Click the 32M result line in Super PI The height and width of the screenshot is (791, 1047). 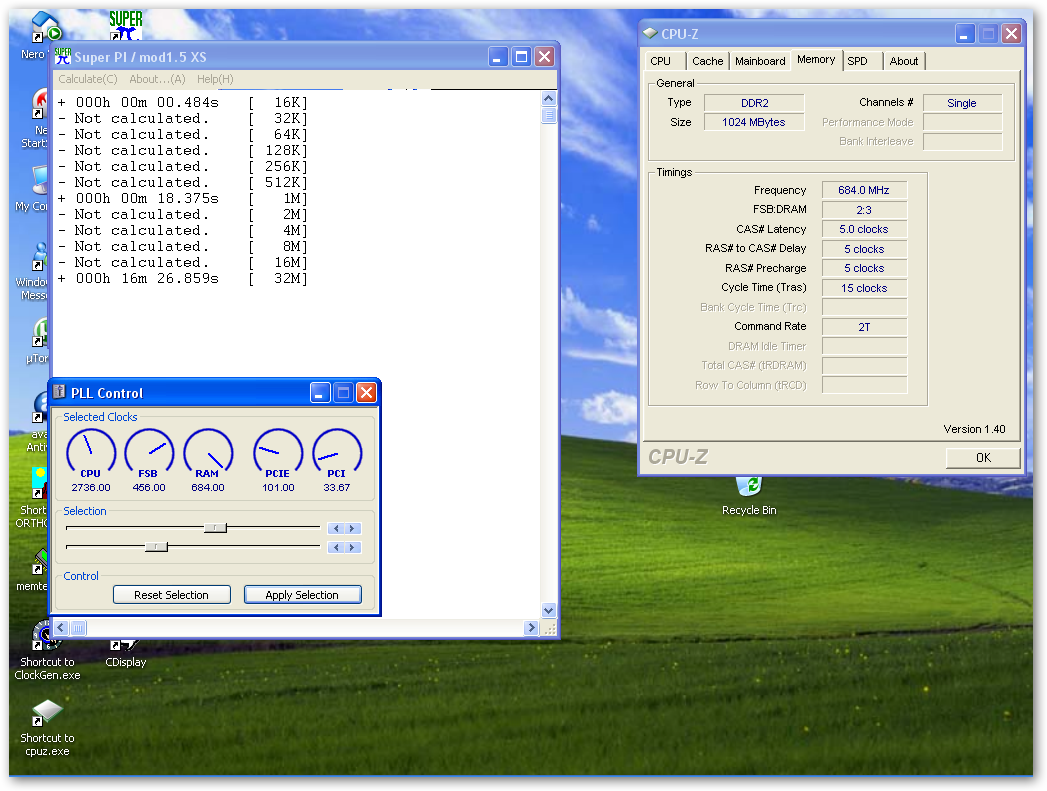pos(182,278)
